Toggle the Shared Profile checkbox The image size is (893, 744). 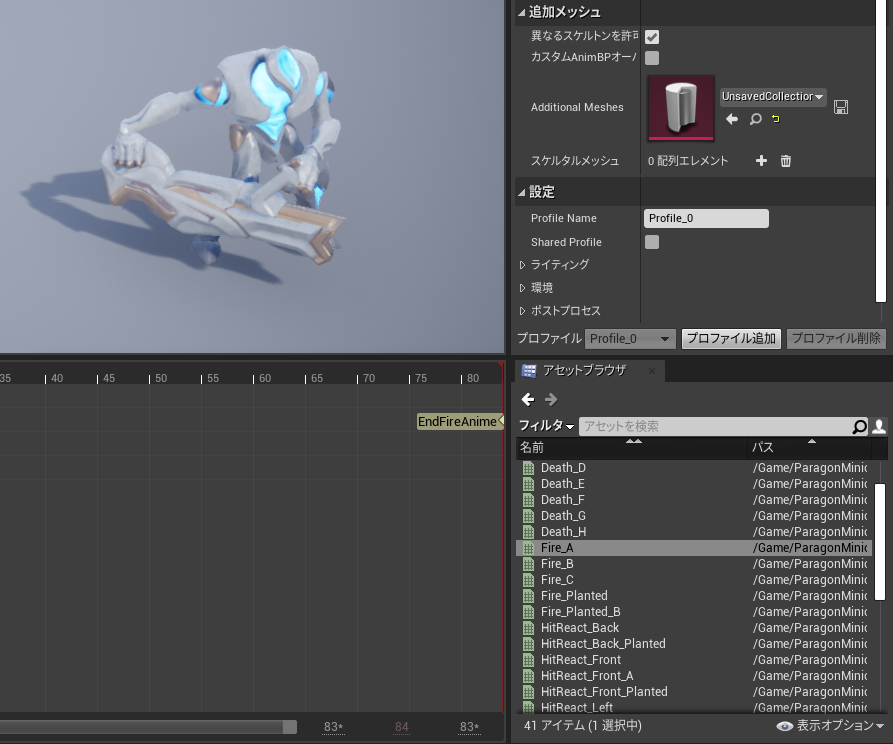[652, 242]
